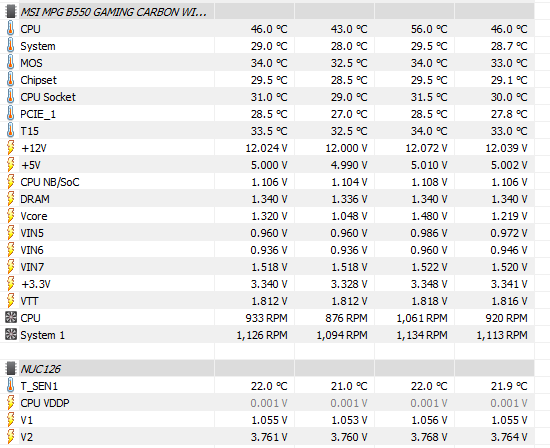
Task: Select the T_SEN1 label
Action: (39, 386)
